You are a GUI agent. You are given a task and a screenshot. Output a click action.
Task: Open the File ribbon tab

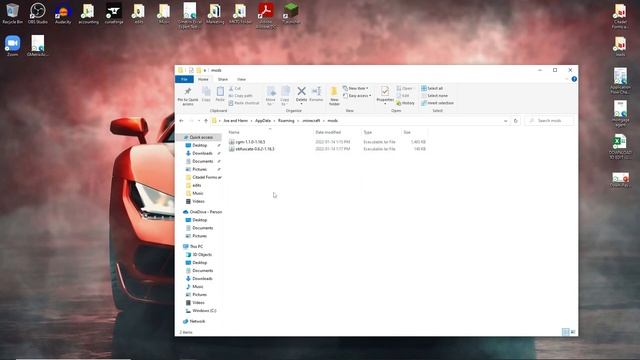pyautogui.click(x=184, y=79)
